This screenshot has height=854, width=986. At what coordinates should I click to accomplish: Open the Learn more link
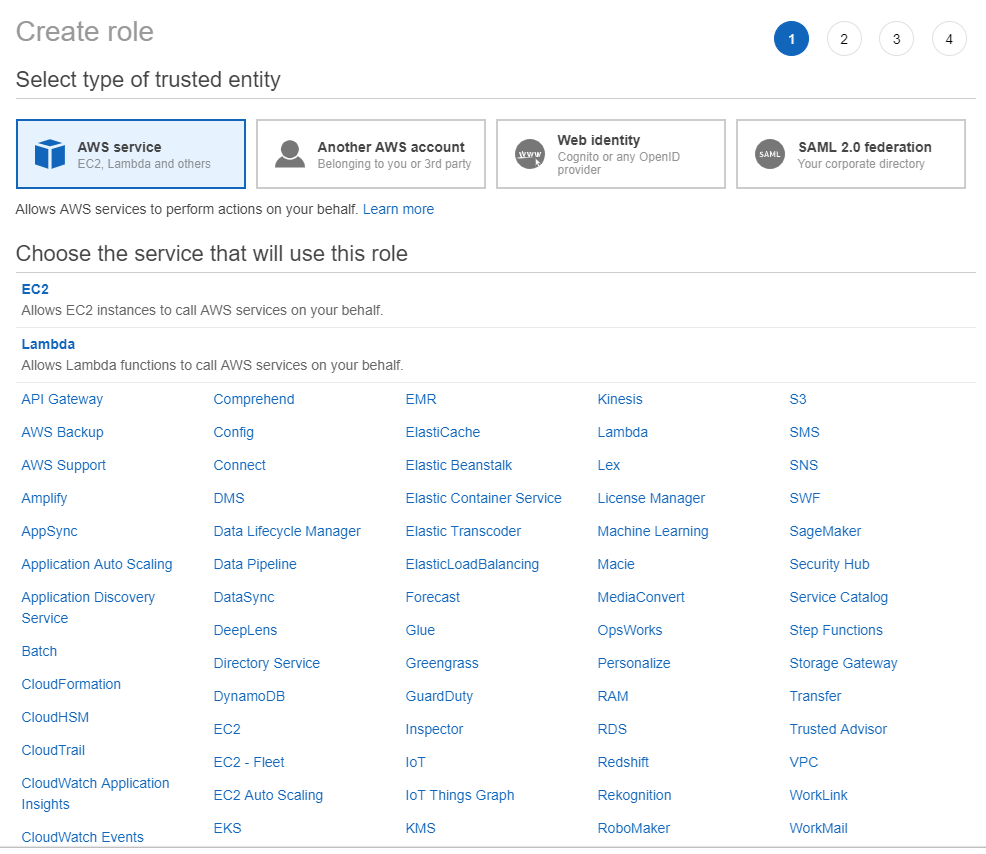tap(398, 209)
